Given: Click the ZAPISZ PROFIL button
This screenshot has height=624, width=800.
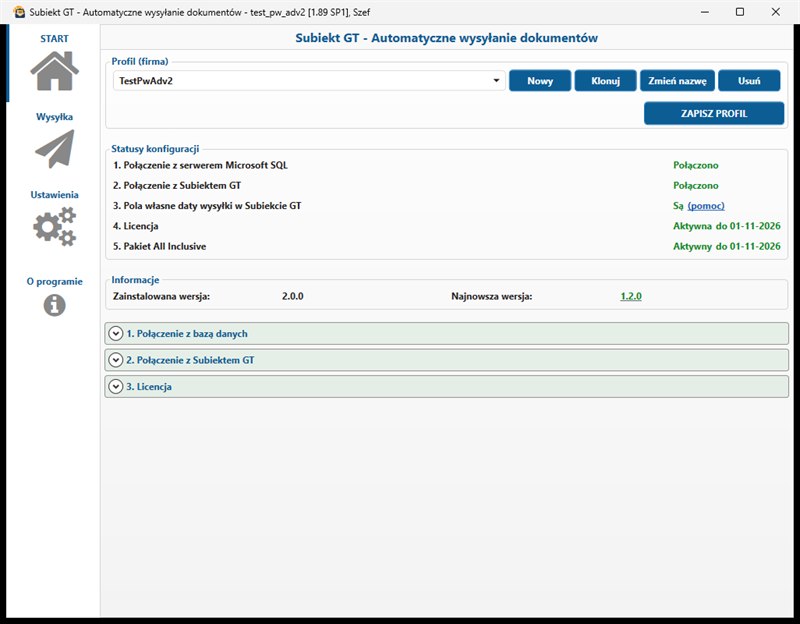Looking at the screenshot, I should coord(714,113).
